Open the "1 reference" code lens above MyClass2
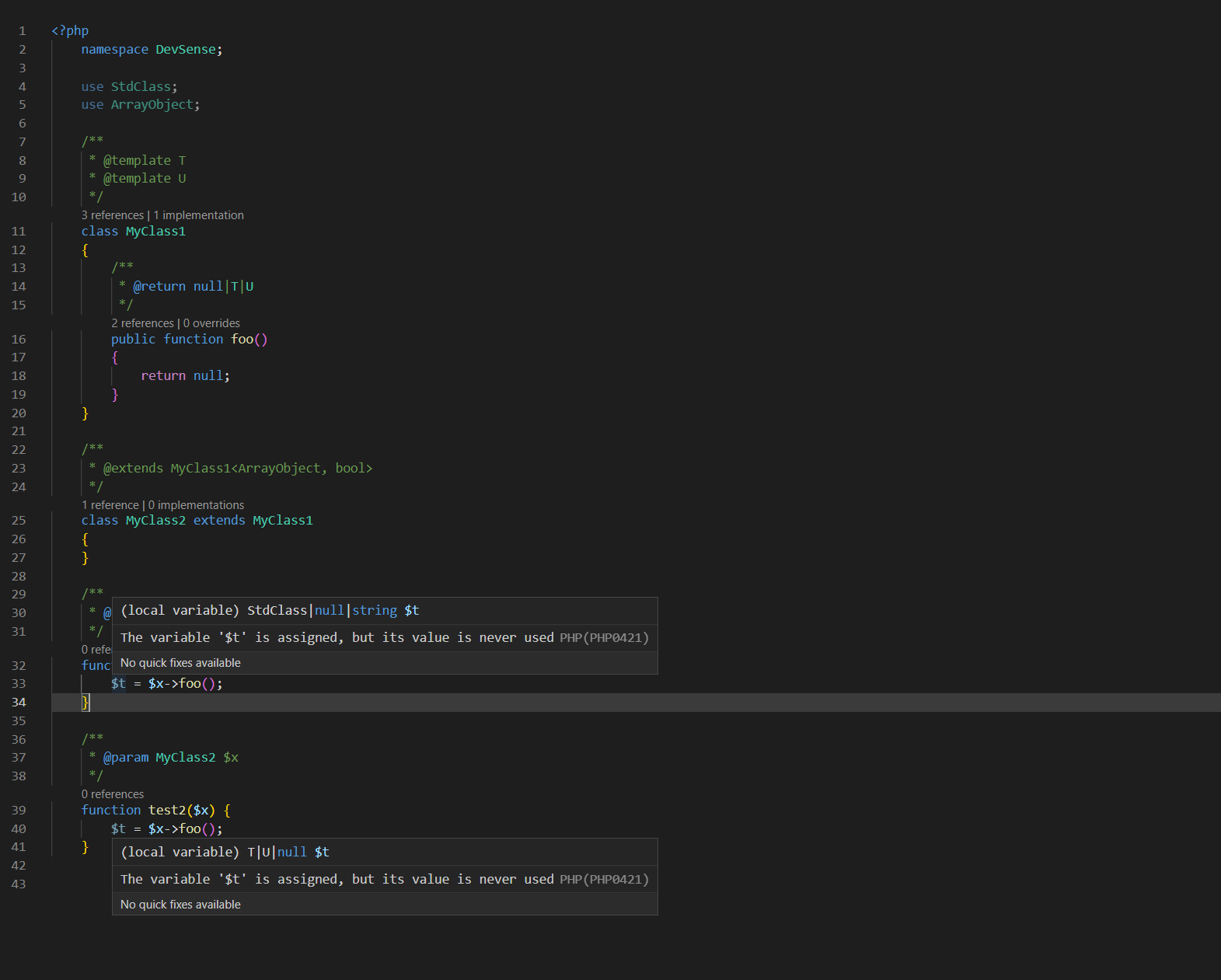Image resolution: width=1221 pixels, height=980 pixels. pos(110,505)
